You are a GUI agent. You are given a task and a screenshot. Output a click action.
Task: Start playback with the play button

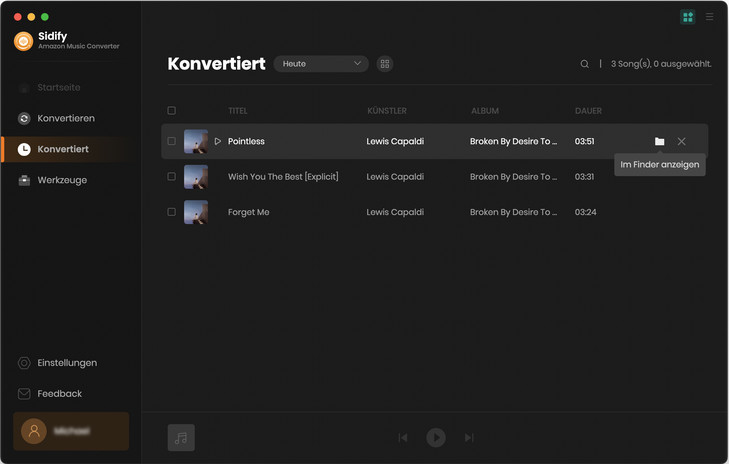(436, 437)
